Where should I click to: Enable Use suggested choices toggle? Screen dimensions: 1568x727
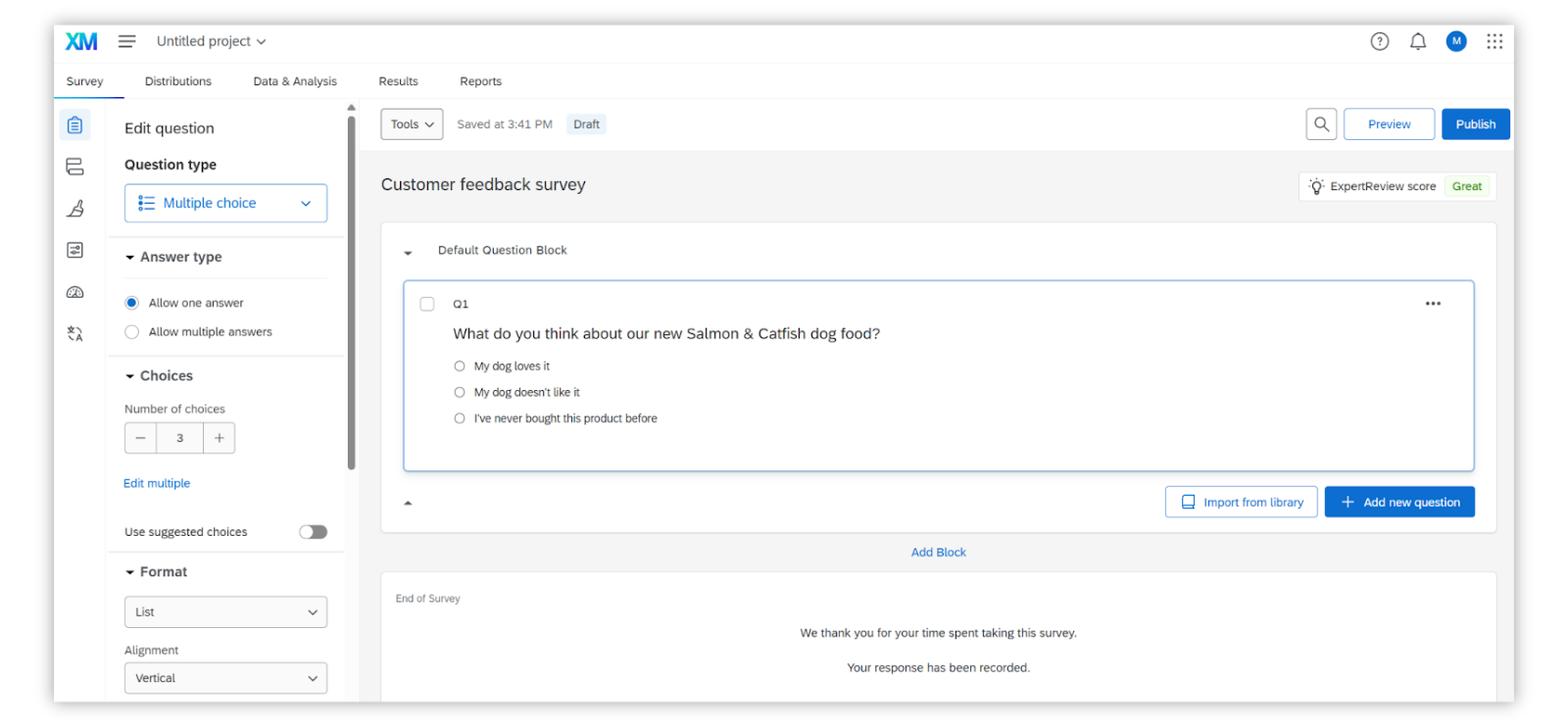pos(313,532)
